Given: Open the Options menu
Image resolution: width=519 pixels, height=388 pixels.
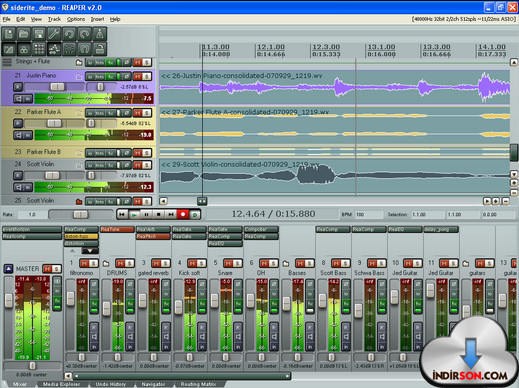Looking at the screenshot, I should [76, 19].
